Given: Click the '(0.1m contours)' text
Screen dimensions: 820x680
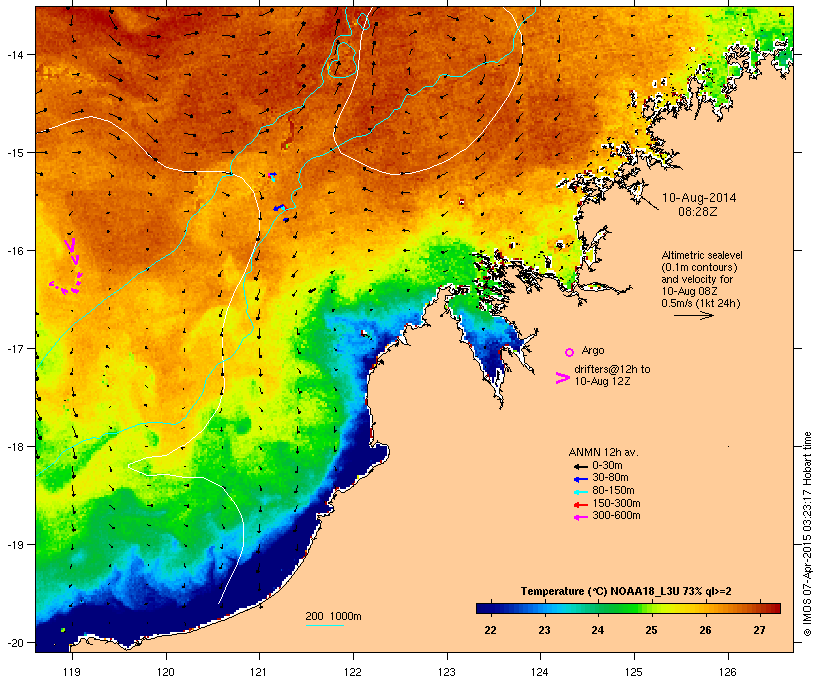Looking at the screenshot, I should [699, 267].
